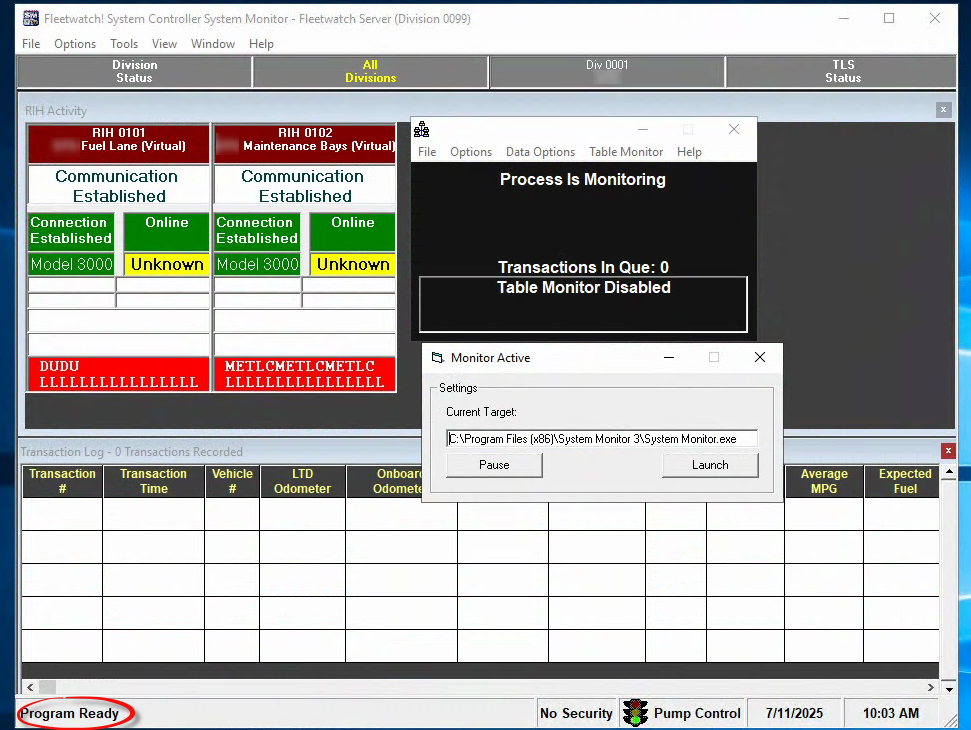Click the horizontal scrollbar thumb
Screen dimensions: 971x730
tap(48, 687)
